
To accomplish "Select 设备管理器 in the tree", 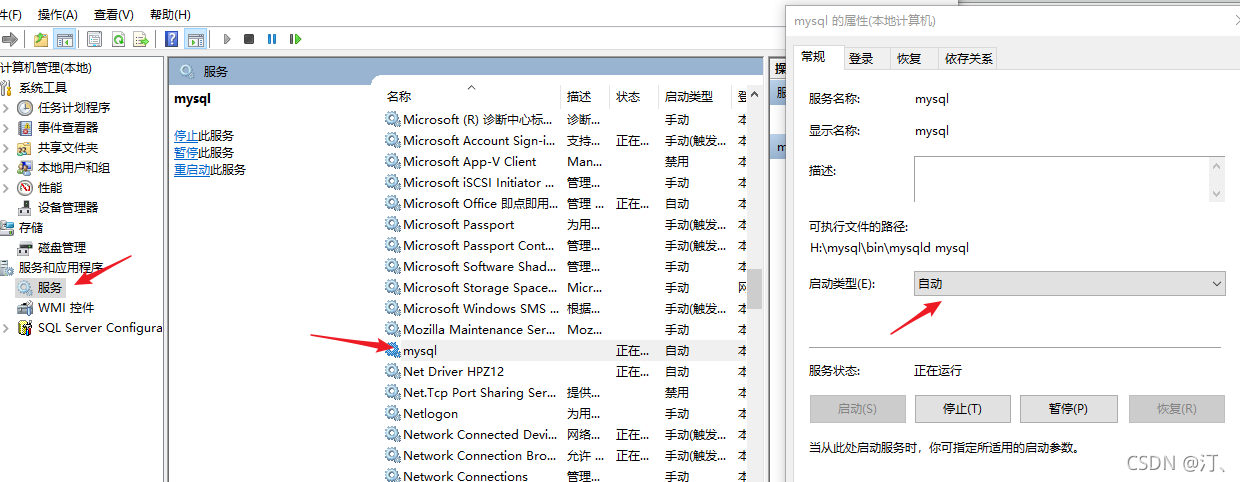I will click(68, 207).
